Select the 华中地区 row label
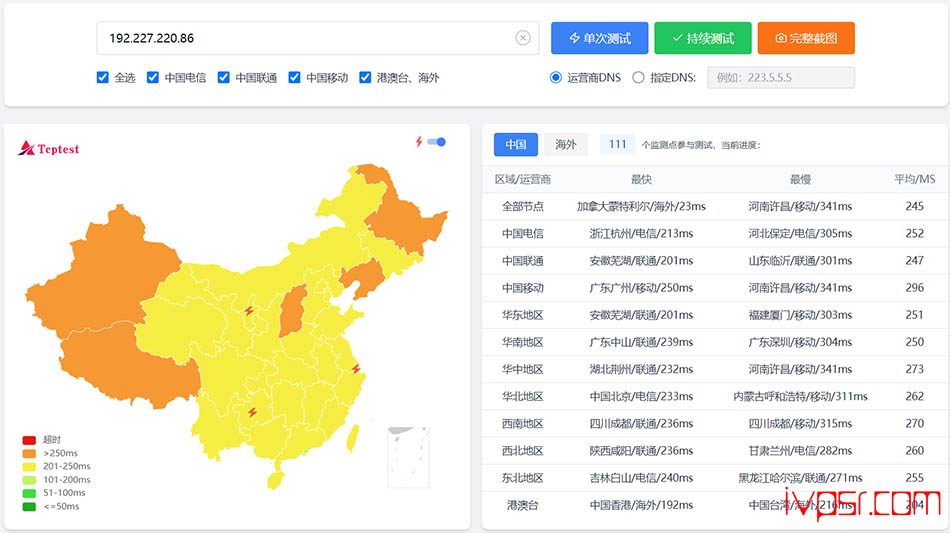This screenshot has height=533, width=950. 523,369
